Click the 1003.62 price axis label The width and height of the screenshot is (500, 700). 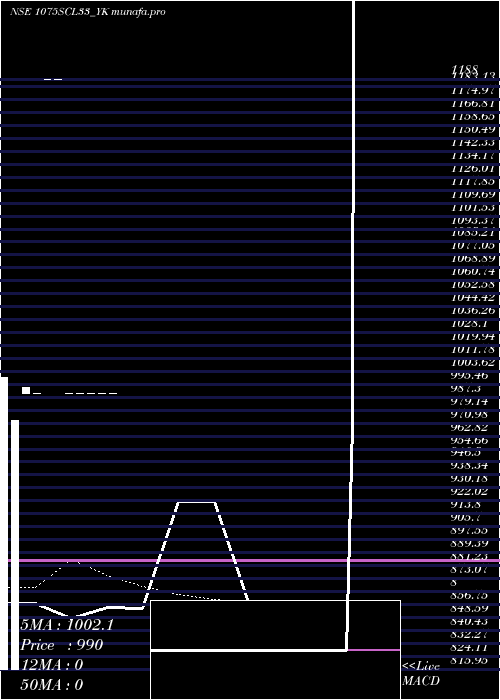point(473,362)
